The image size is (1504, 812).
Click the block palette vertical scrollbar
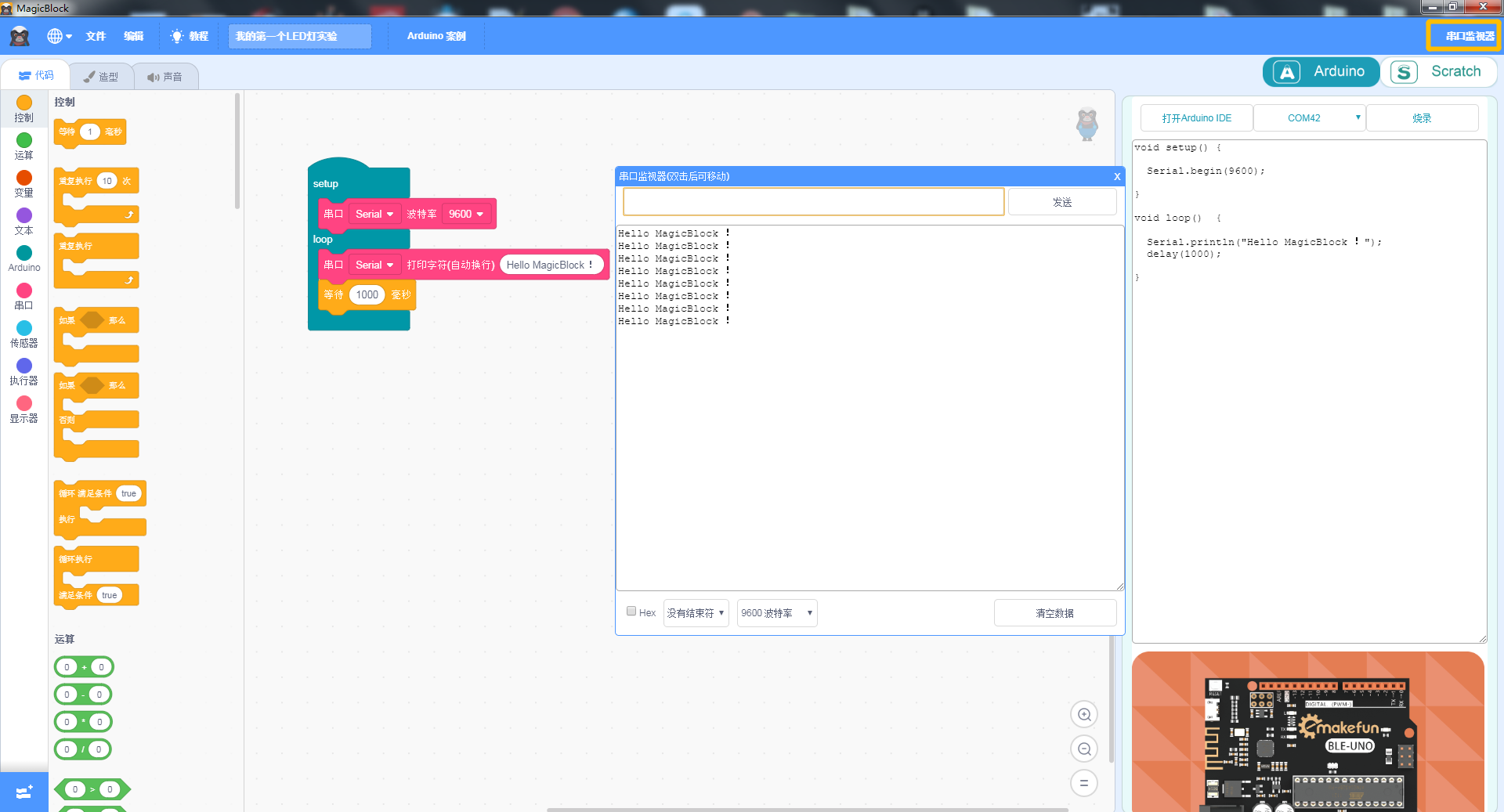pos(237,152)
